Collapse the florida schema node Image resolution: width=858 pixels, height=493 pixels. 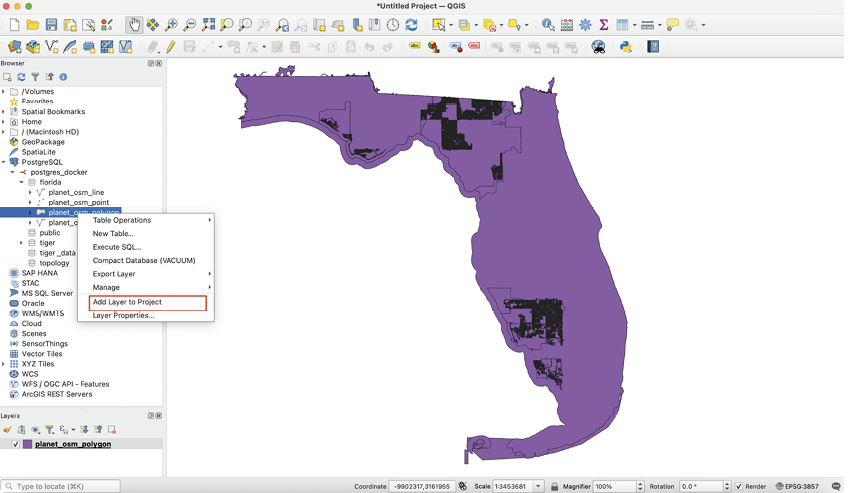click(21, 182)
